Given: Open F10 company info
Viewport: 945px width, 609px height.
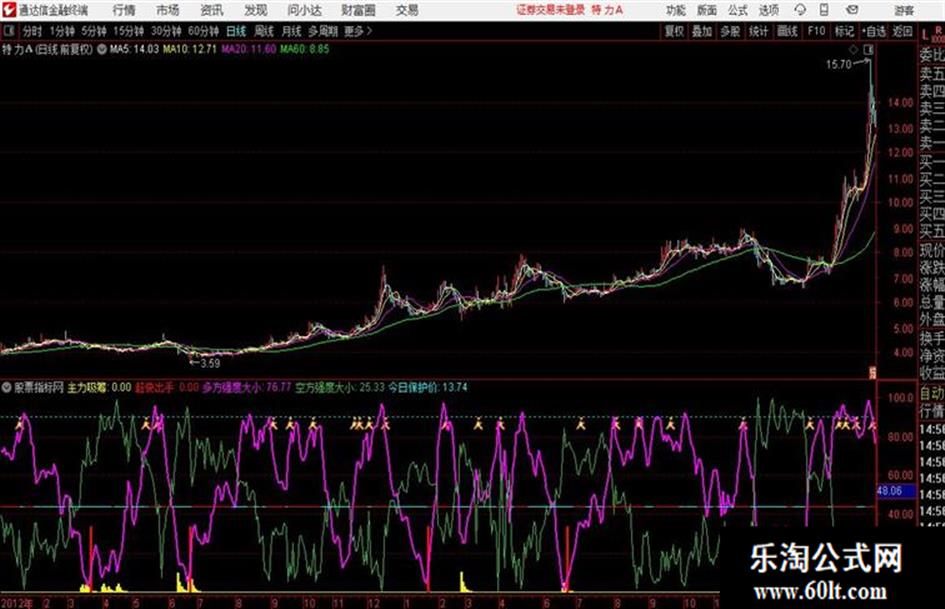Looking at the screenshot, I should (816, 31).
